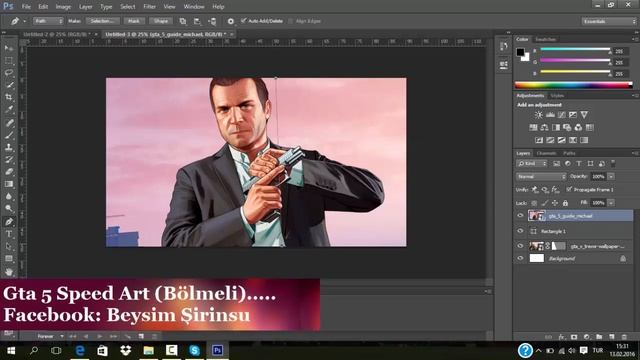Select the Lasso tool
Viewport: 640px width, 360px height.
pyautogui.click(x=9, y=73)
